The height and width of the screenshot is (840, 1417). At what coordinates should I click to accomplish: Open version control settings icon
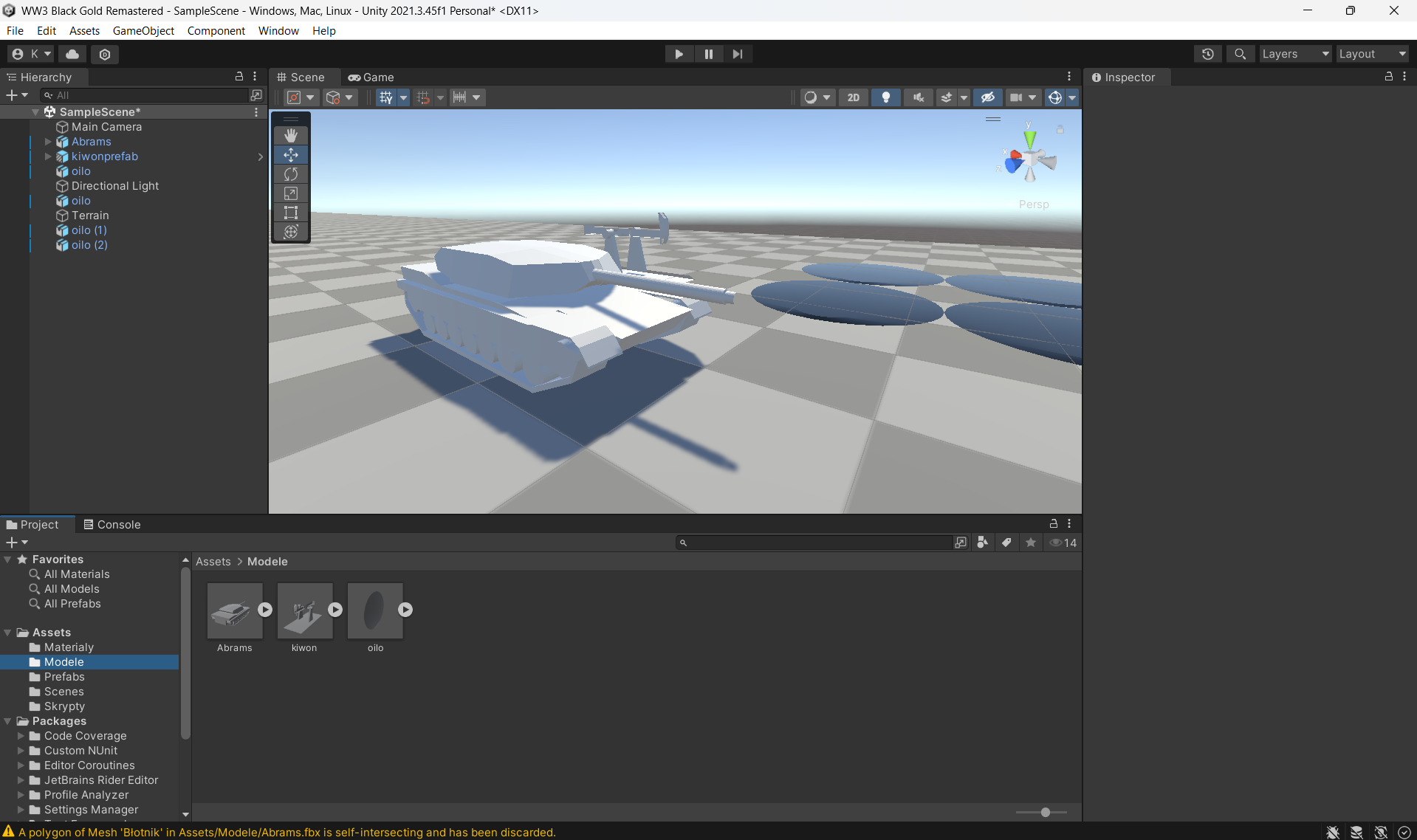pyautogui.click(x=105, y=54)
